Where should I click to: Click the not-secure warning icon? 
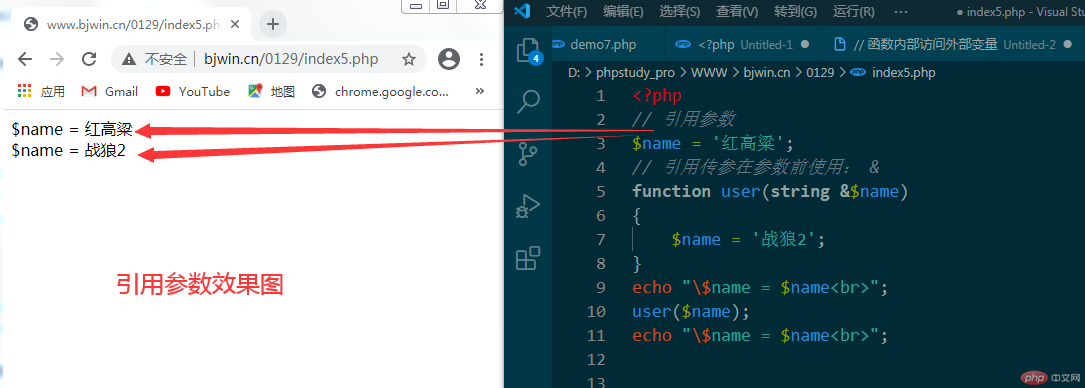129,59
